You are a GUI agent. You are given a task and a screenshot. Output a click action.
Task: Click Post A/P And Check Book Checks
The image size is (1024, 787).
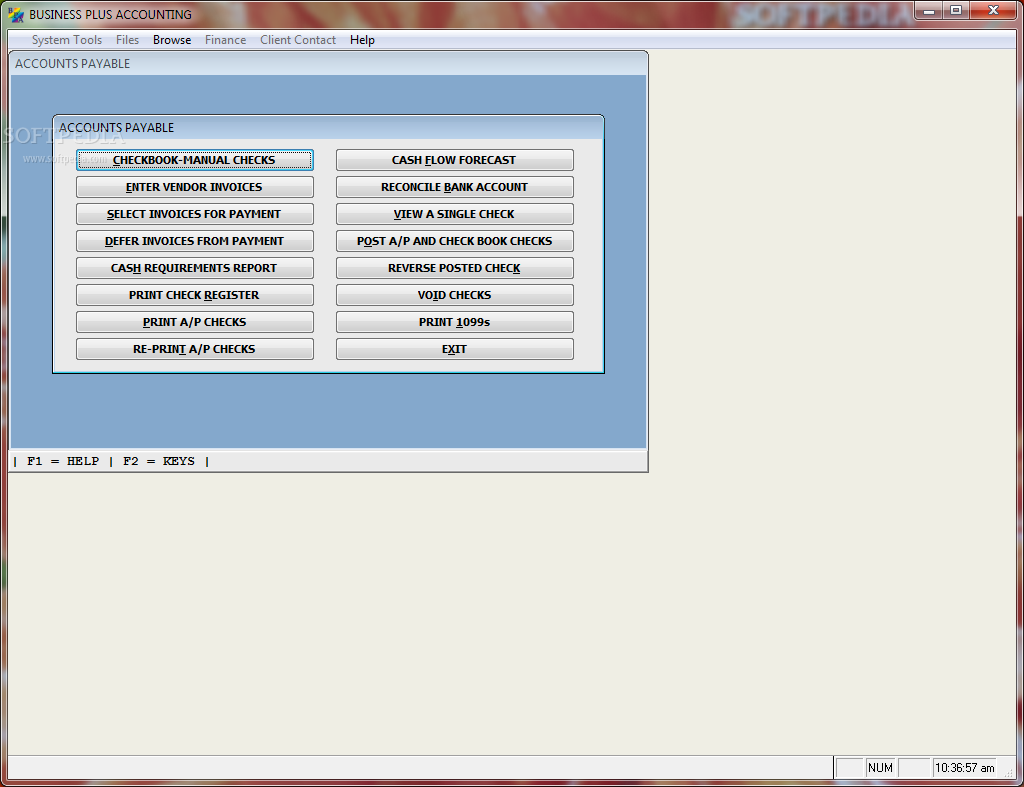455,241
